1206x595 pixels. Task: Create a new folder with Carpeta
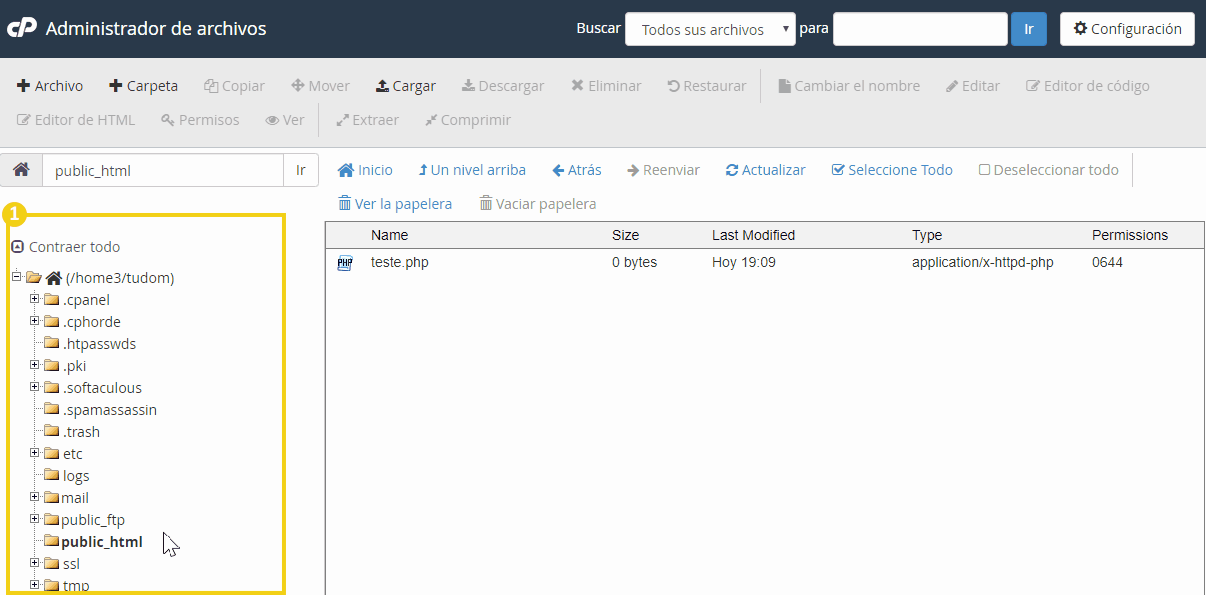coord(143,86)
